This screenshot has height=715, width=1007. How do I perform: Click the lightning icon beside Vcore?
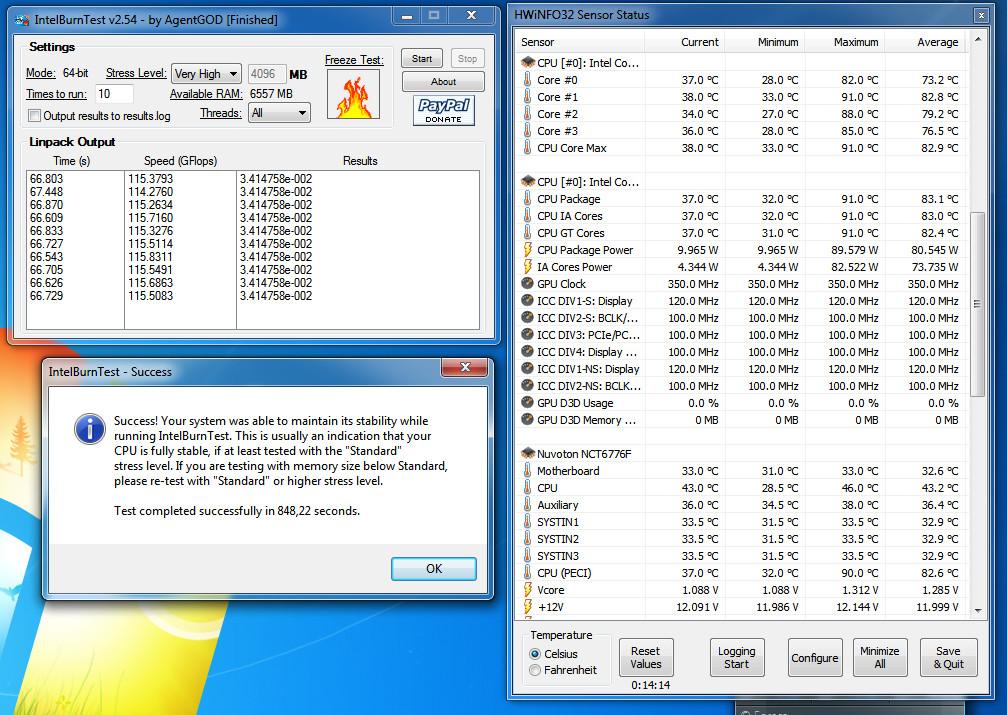point(527,590)
